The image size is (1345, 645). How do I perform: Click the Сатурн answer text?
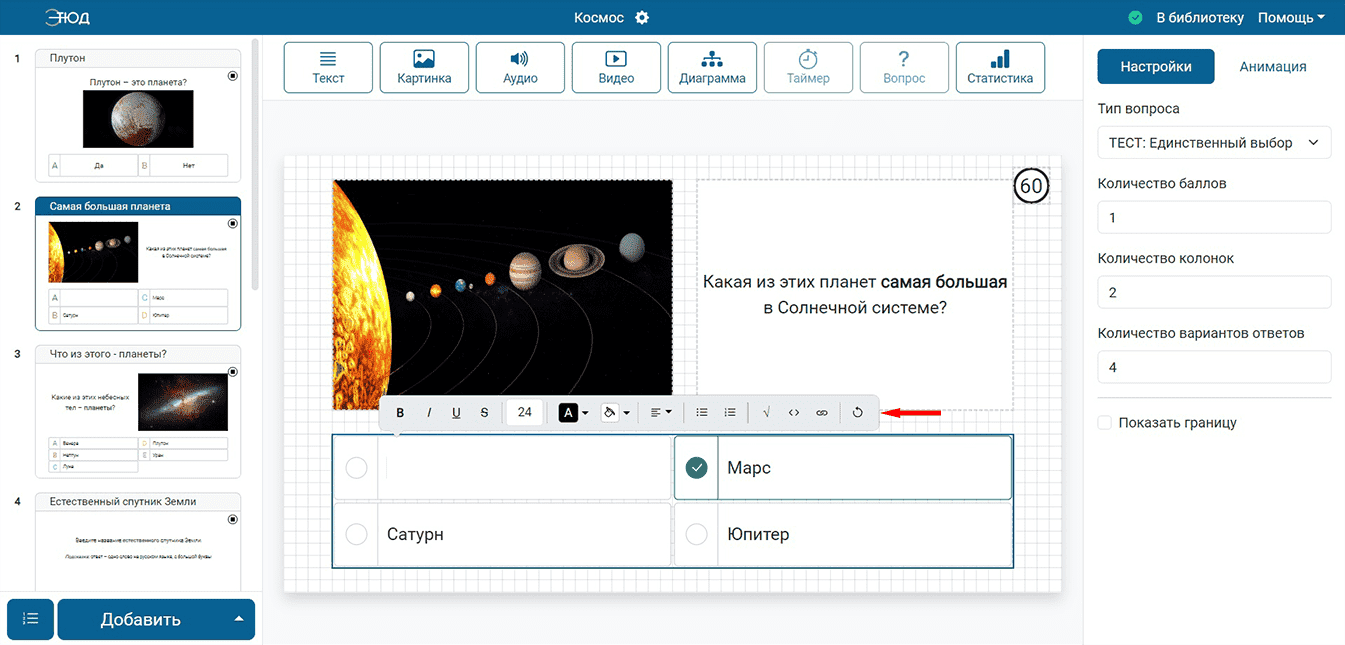[x=415, y=534]
